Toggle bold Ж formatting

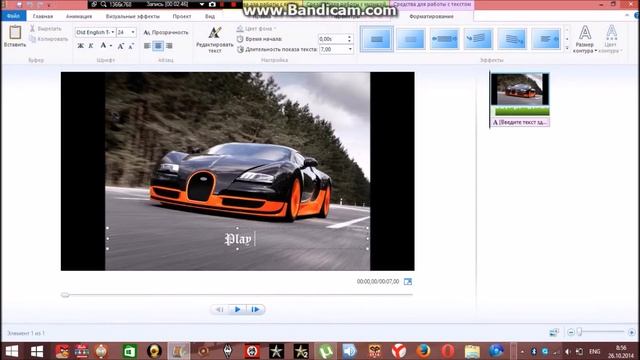pos(80,46)
